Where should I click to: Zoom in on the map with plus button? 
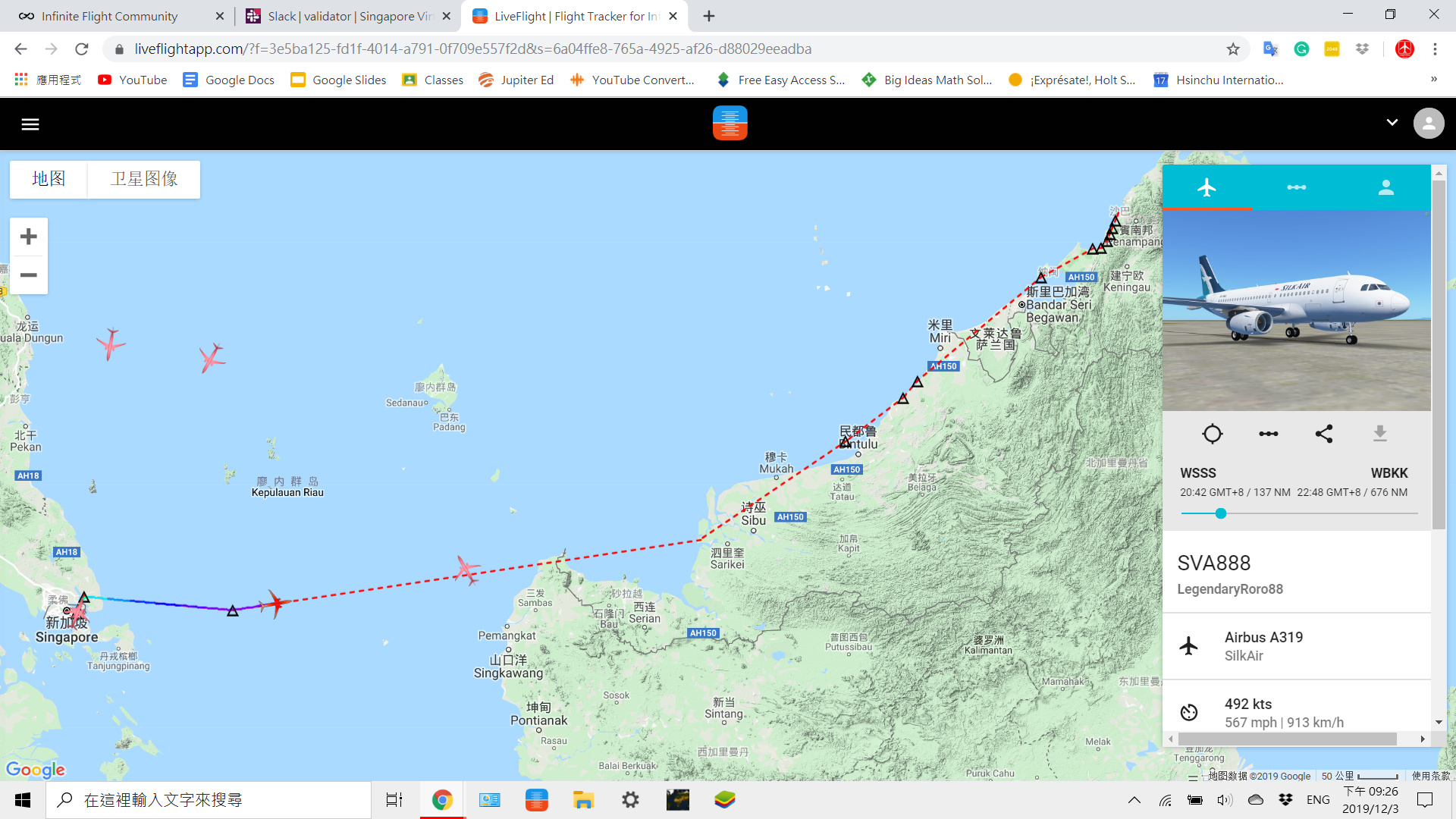pos(29,237)
